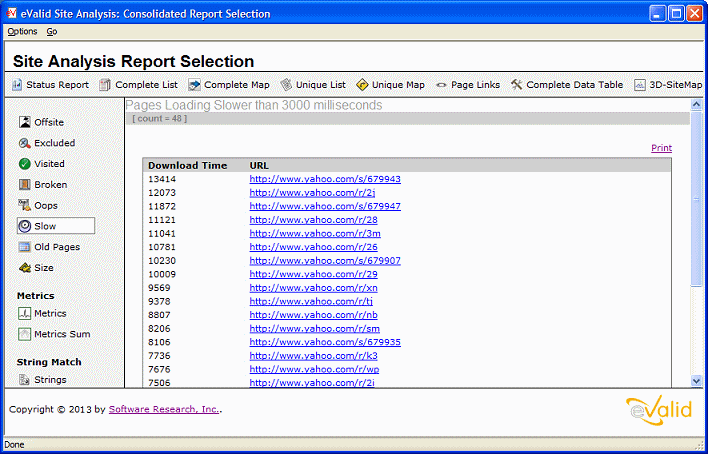Select download time value 12073
The image size is (708, 454).
coord(162,193)
